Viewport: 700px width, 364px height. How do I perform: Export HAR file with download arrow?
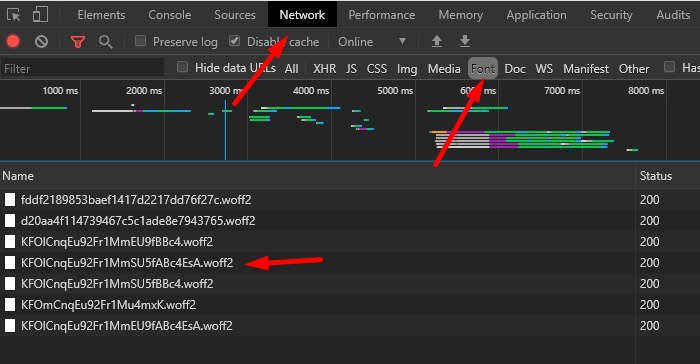(x=465, y=41)
